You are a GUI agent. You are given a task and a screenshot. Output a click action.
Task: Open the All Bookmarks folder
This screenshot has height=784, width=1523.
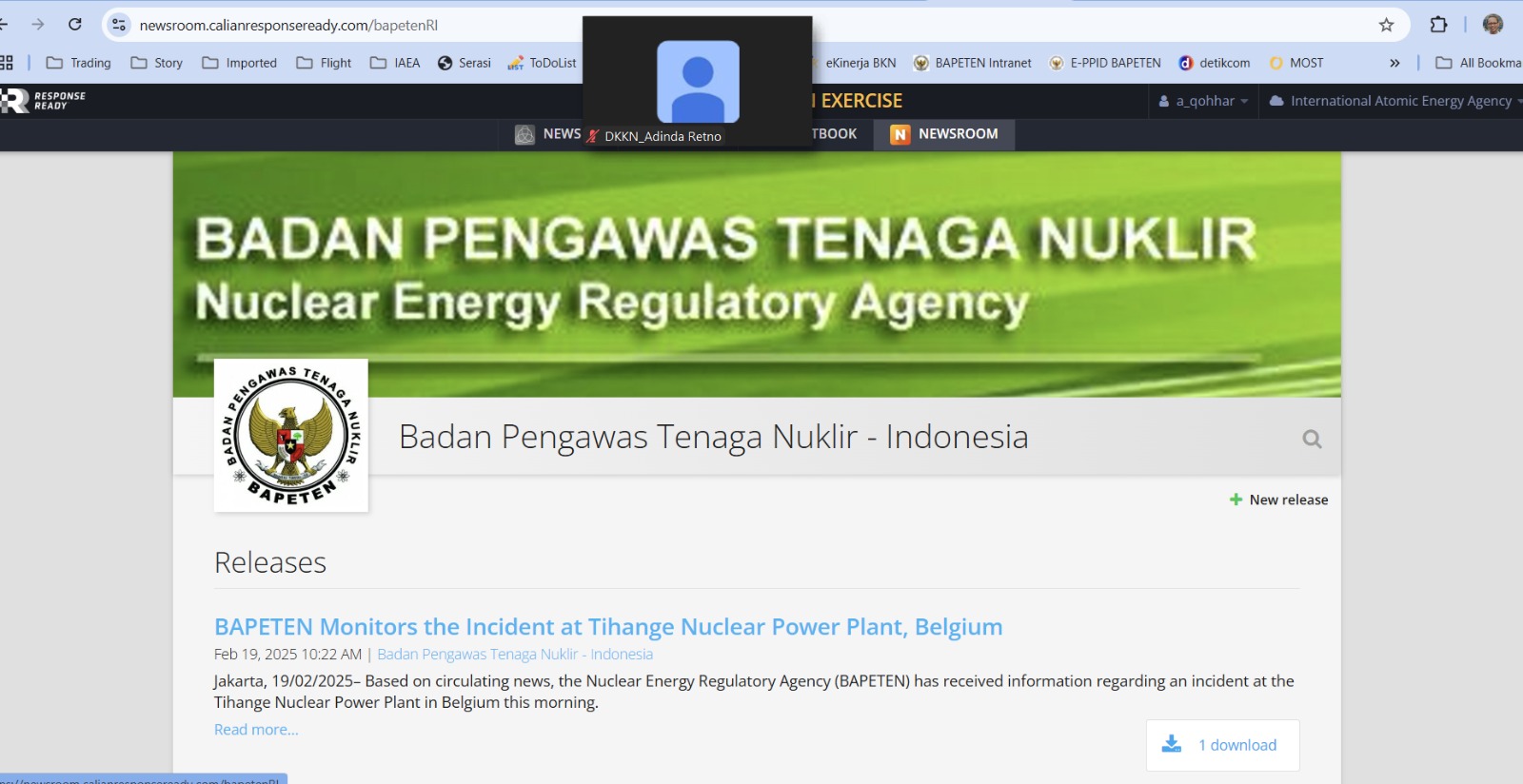point(1478,63)
